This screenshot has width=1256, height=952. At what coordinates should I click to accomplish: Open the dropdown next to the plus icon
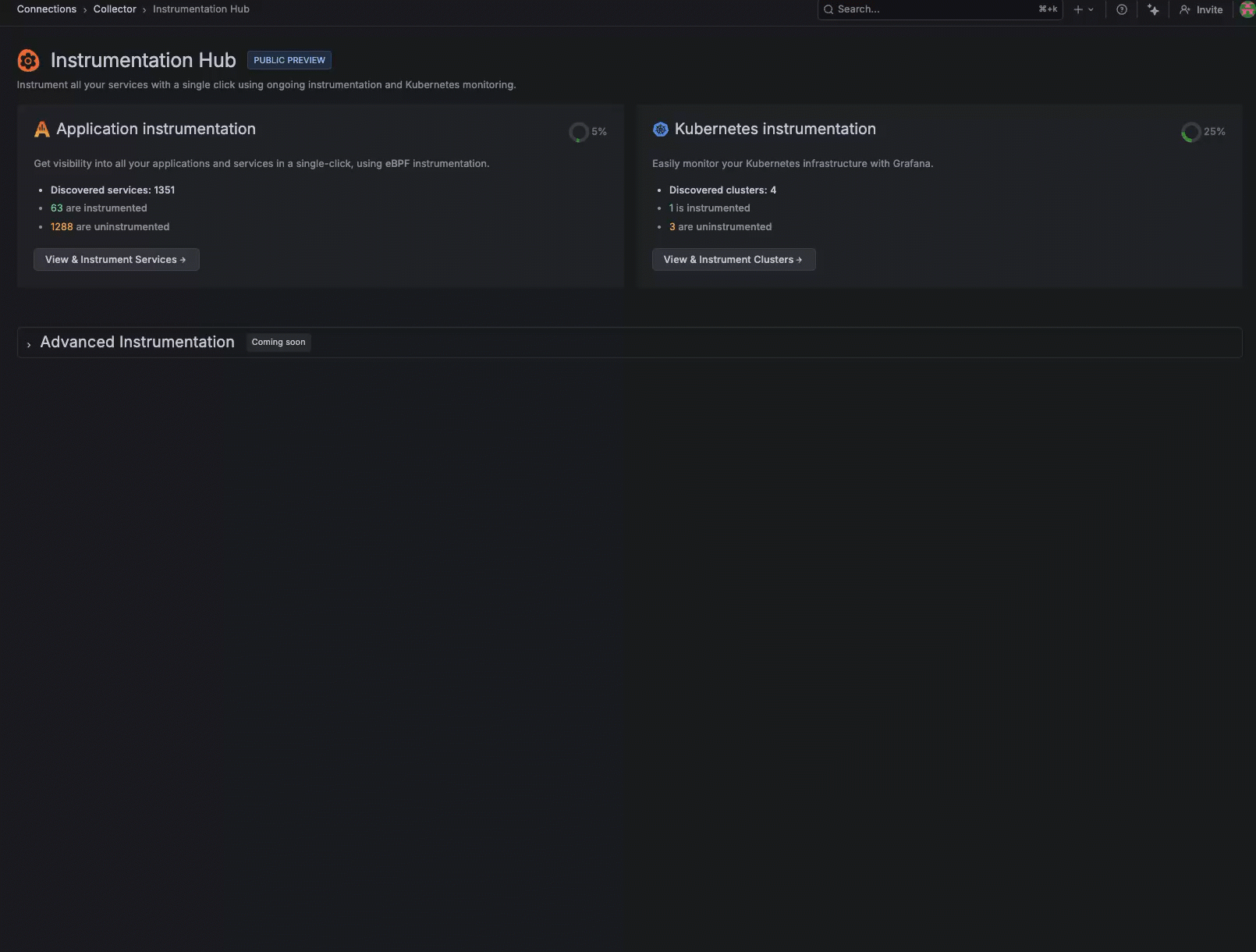pos(1091,9)
